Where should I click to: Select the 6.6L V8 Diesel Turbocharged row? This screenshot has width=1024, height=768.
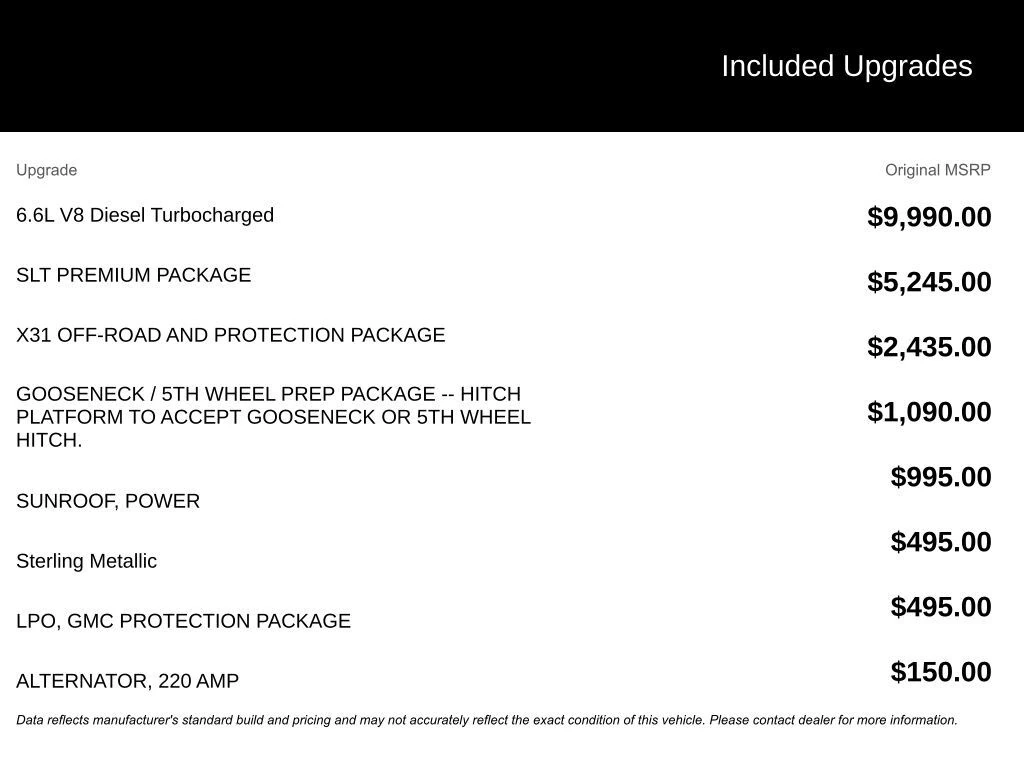[145, 215]
